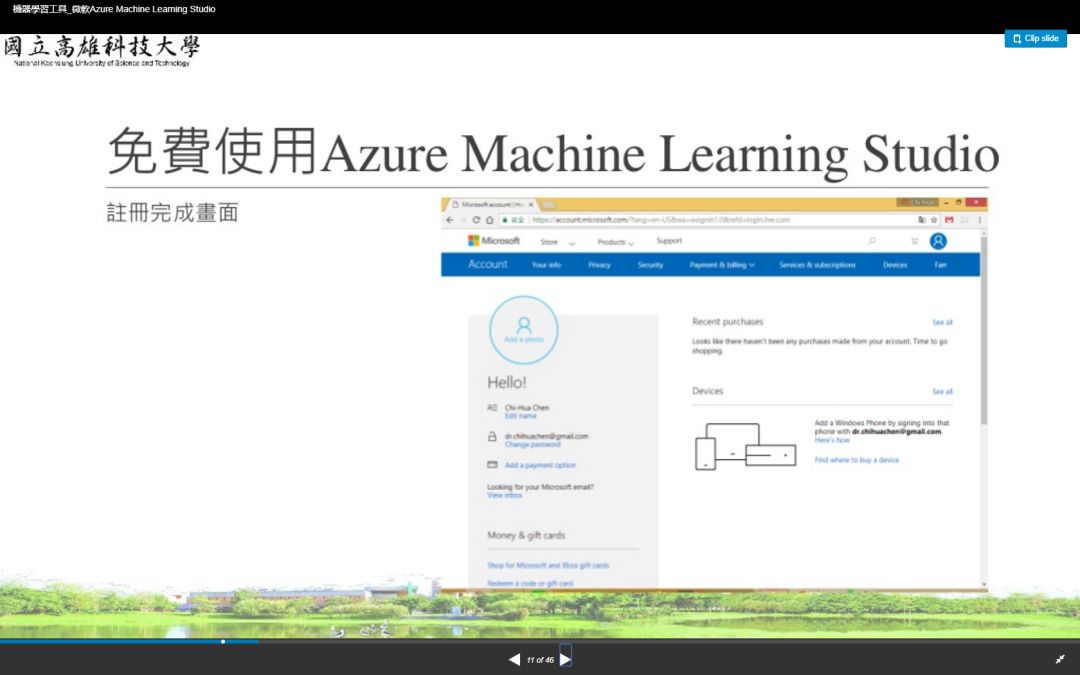Click the Redeem a code or gift card link
The height and width of the screenshot is (675, 1080).
pos(530,583)
